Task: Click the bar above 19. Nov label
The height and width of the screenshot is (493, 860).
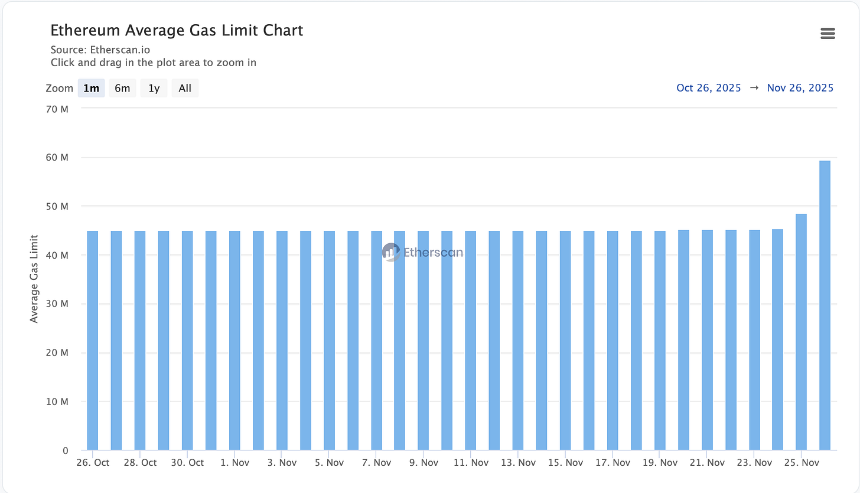Action: click(660, 340)
